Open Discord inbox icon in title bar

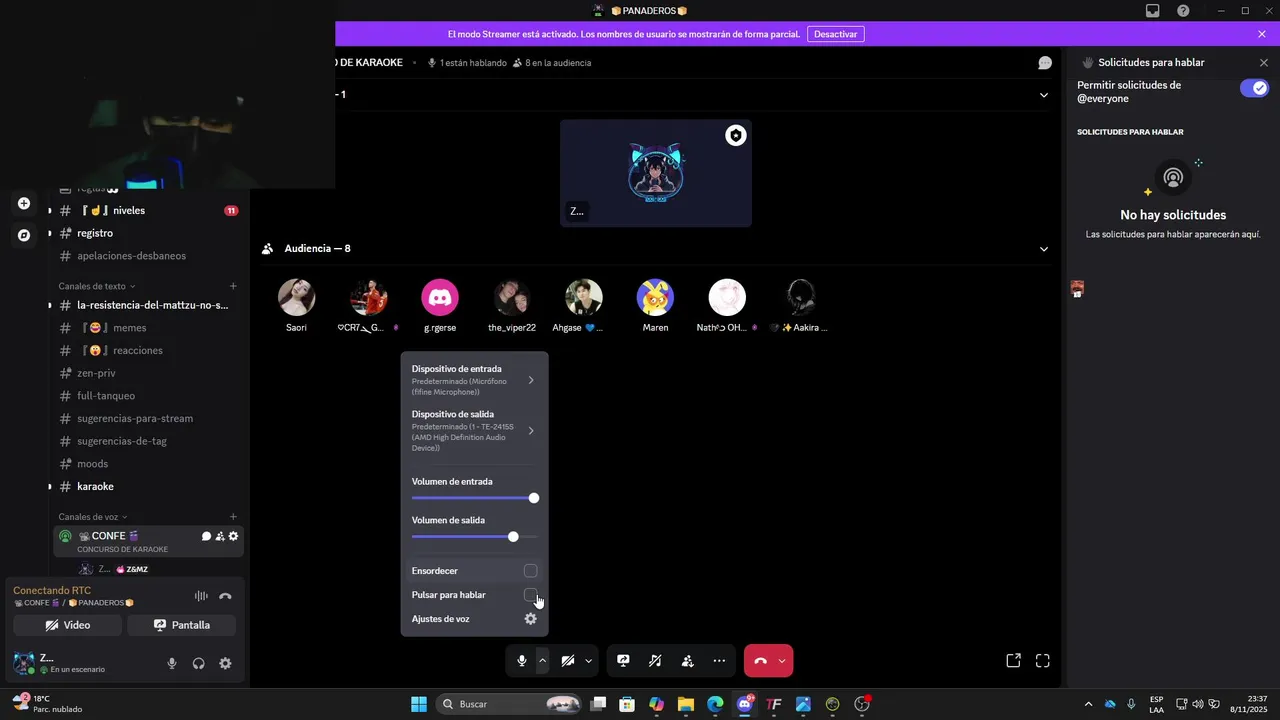[x=1153, y=11]
